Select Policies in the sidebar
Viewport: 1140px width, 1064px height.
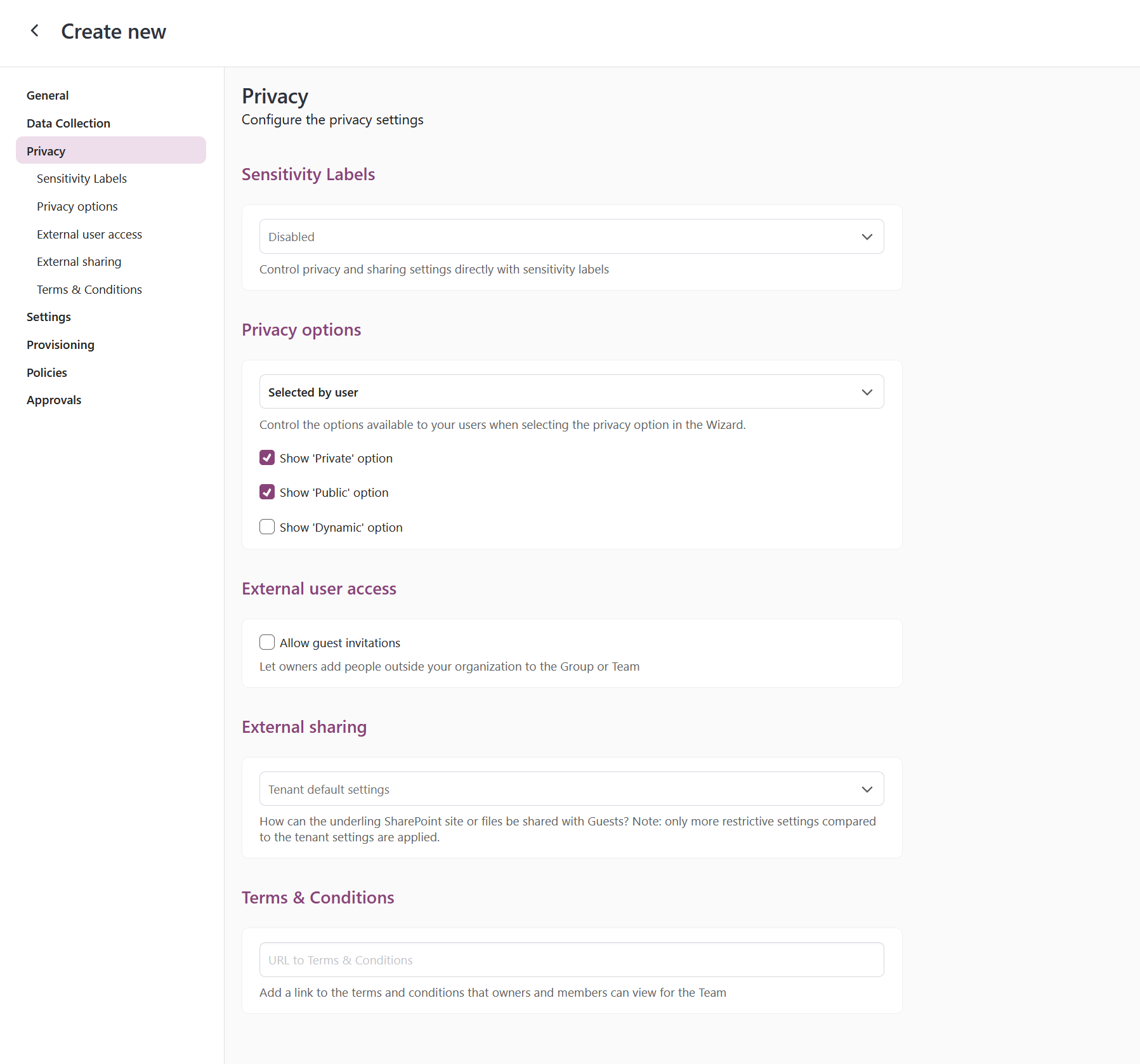[46, 372]
